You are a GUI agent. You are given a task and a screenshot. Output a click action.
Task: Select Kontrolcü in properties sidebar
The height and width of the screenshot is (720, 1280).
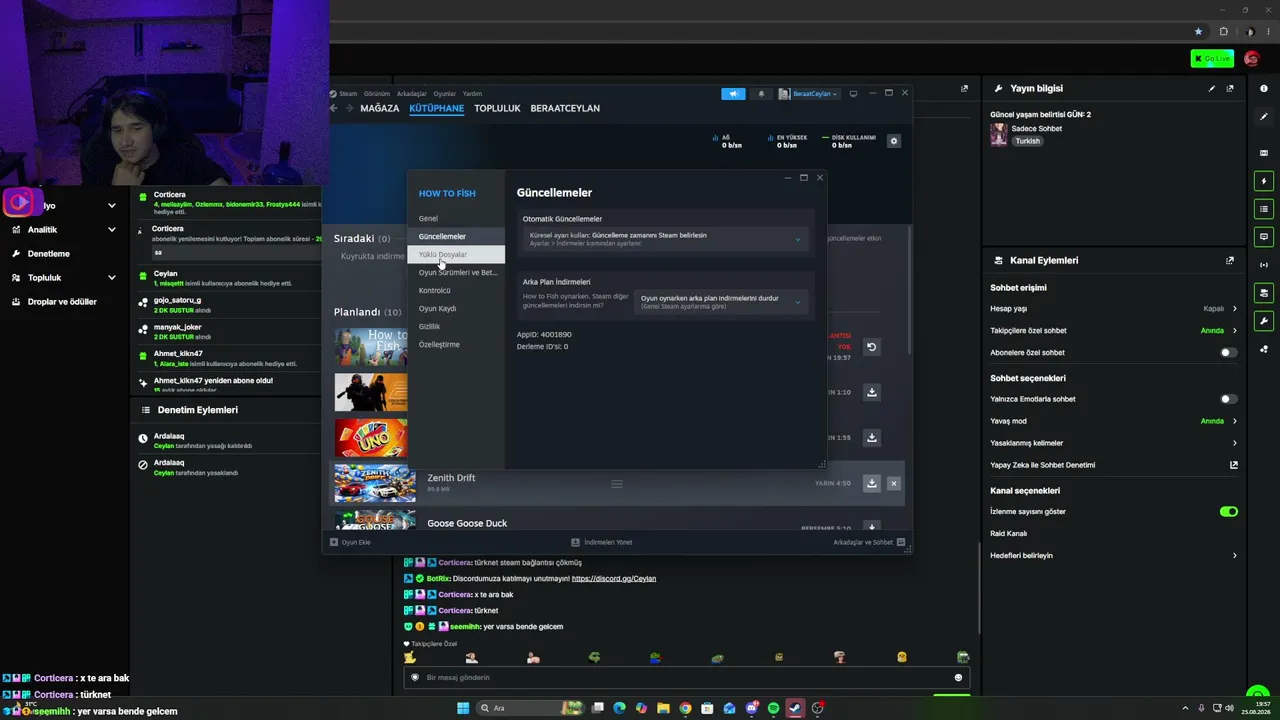(456, 291)
